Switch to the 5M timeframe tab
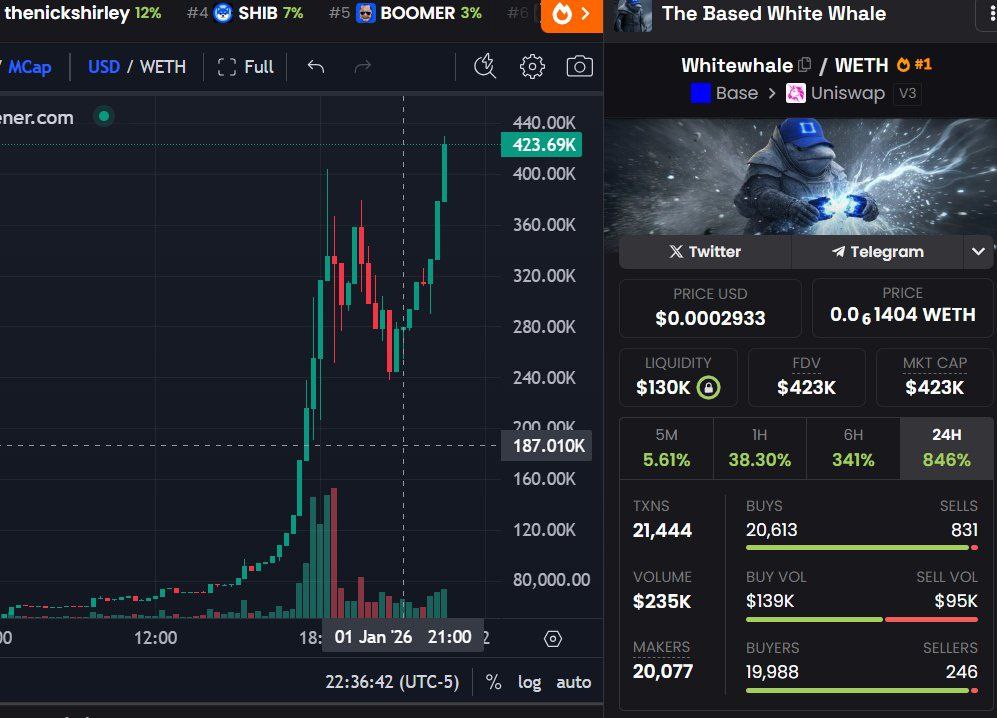This screenshot has height=718, width=997. pos(667,449)
